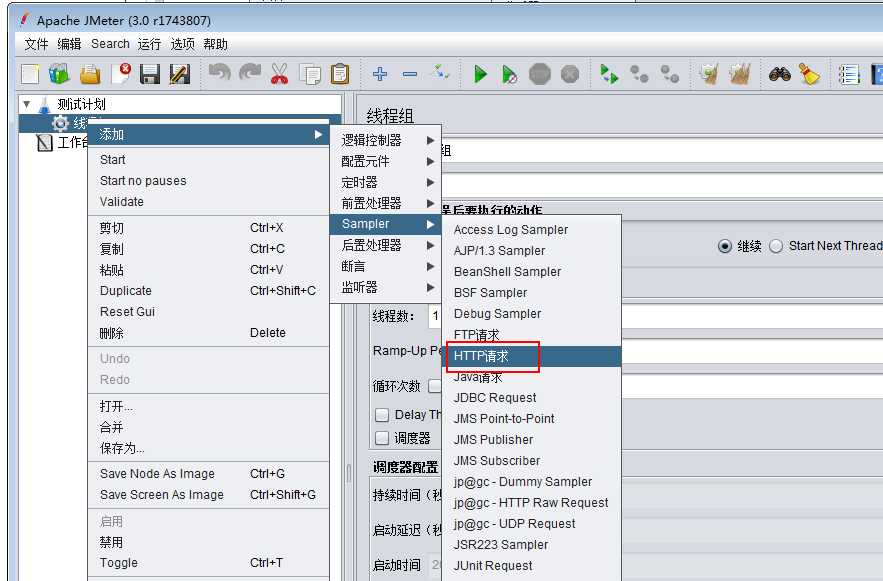Click the Shutdown test icon
Viewport: 883px width, 581px height.
570,74
